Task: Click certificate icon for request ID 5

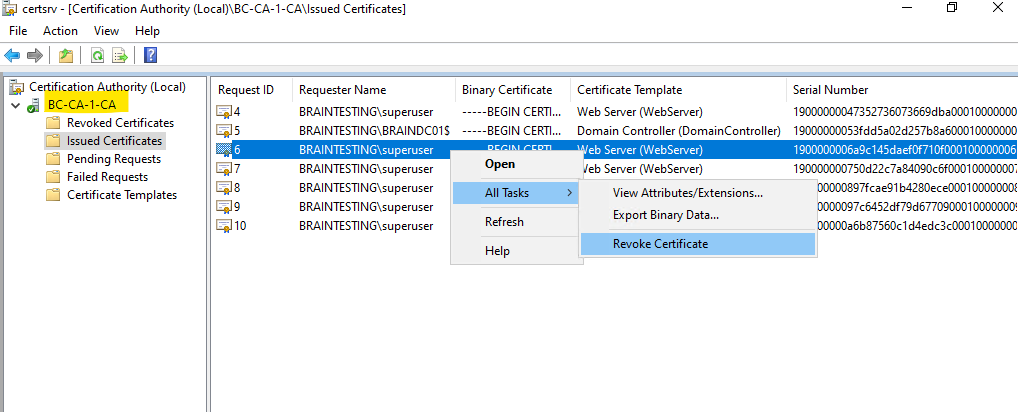Action: tap(224, 130)
